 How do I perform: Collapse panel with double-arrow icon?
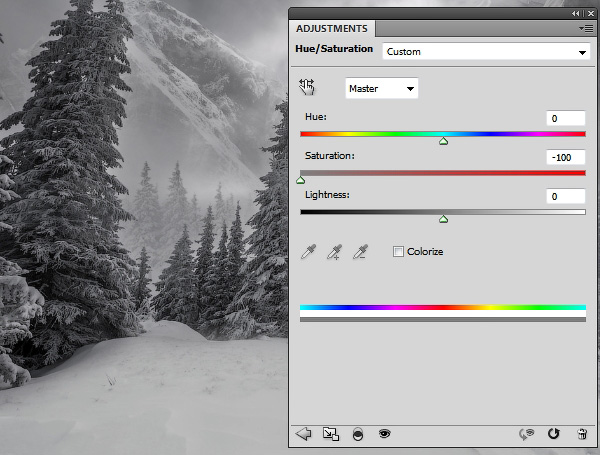576,13
